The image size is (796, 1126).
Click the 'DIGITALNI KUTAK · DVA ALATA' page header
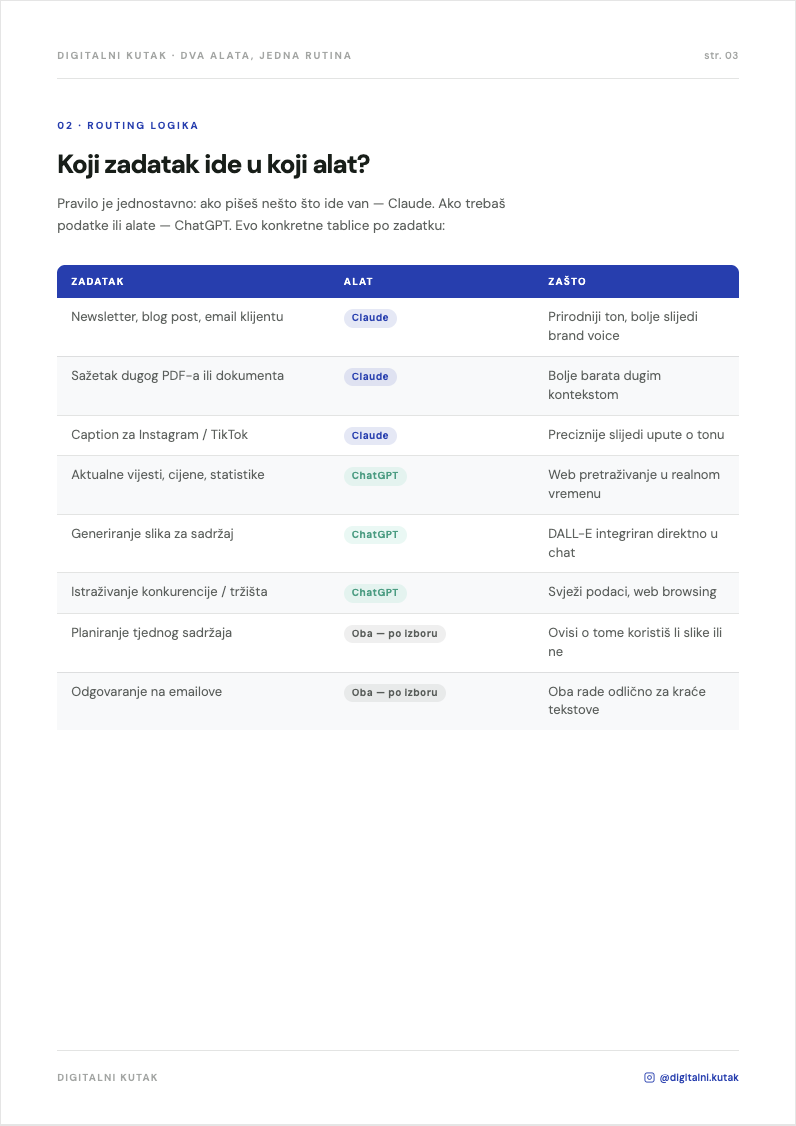coord(204,55)
